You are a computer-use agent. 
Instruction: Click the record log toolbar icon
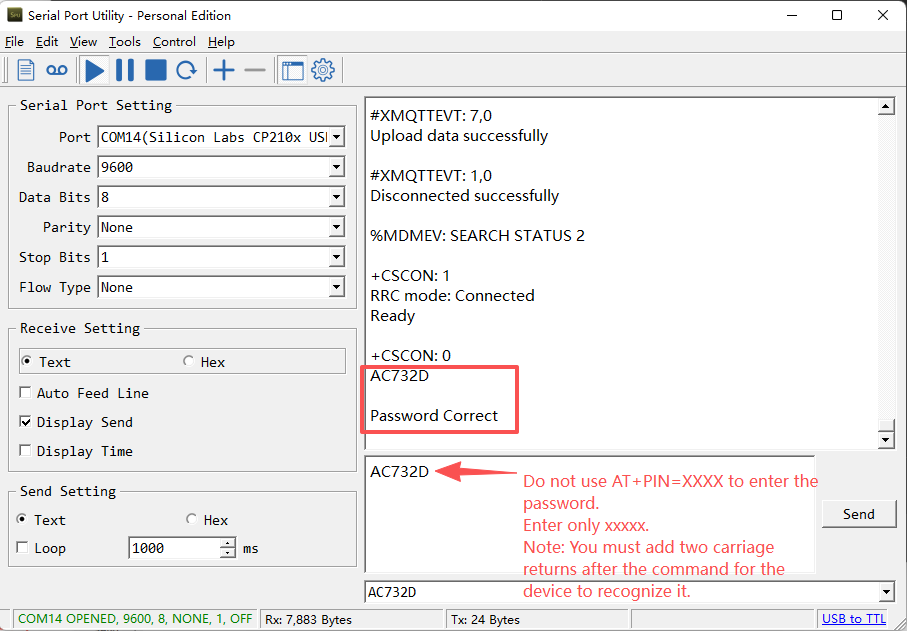pyautogui.click(x=57, y=71)
